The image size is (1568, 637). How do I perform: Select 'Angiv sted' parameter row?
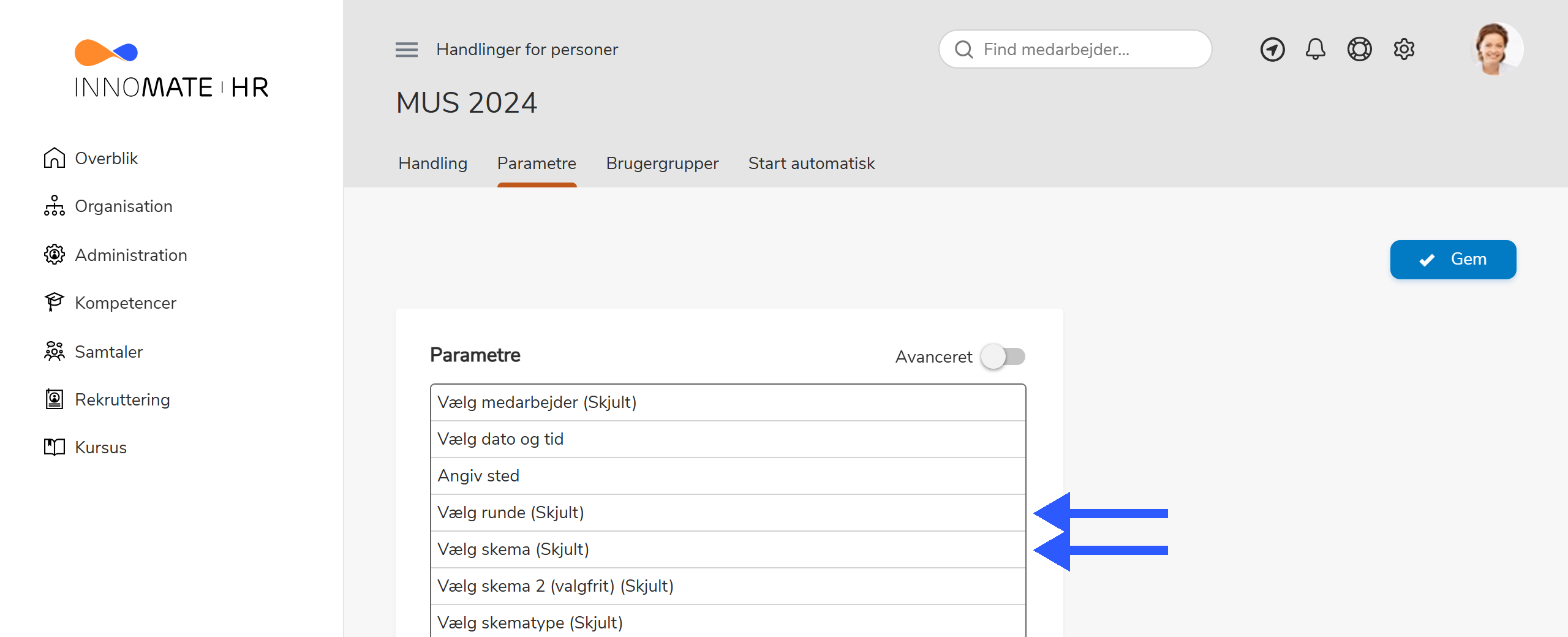728,476
